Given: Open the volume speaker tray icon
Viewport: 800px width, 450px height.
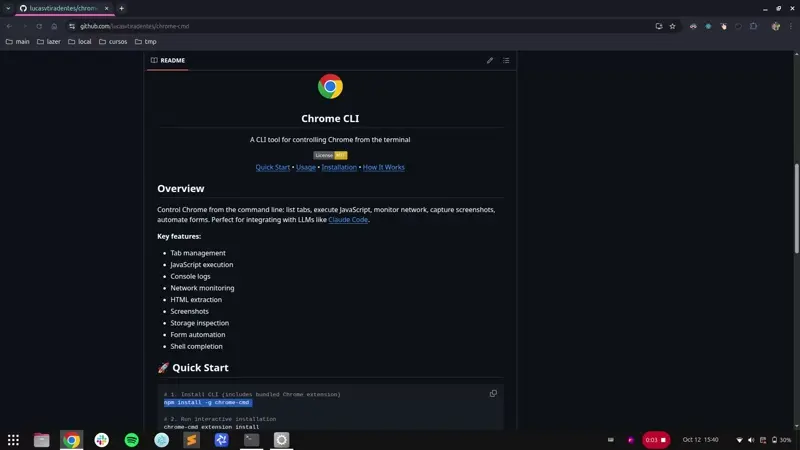Looking at the screenshot, I should click(751, 440).
